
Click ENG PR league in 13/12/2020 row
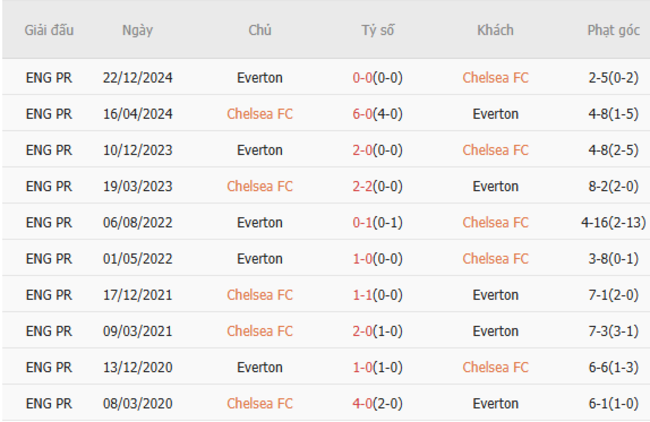pos(49,367)
